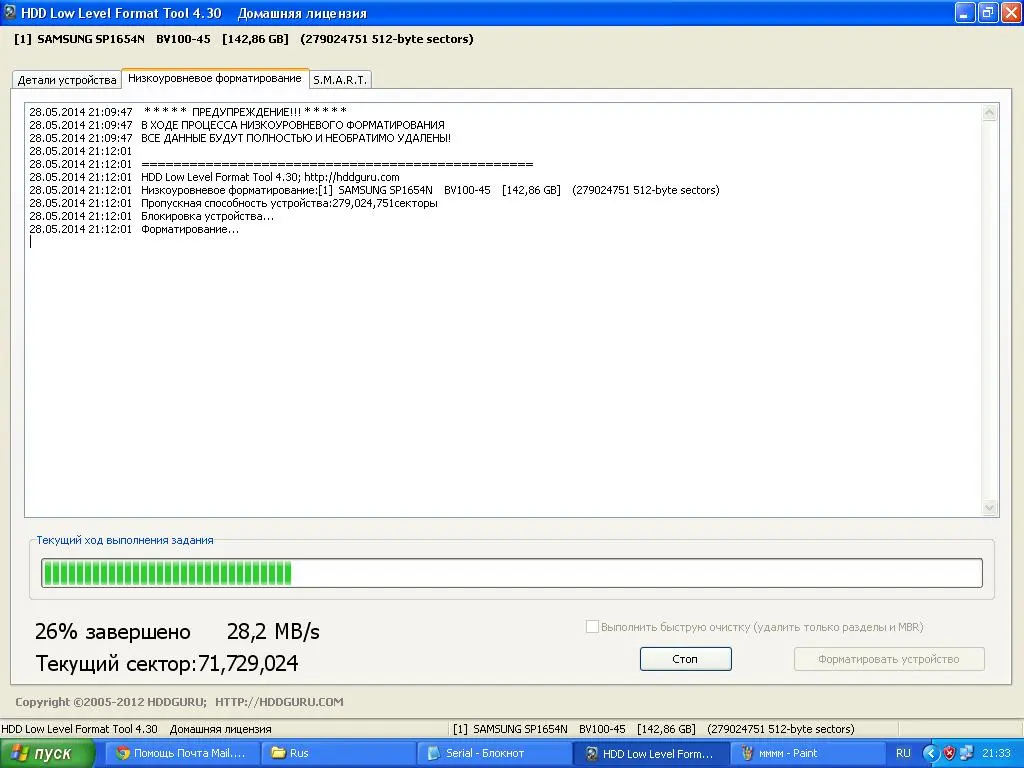The image size is (1024, 768).
Task: Click the disabled Форматировать устройство button
Action: [x=889, y=659]
